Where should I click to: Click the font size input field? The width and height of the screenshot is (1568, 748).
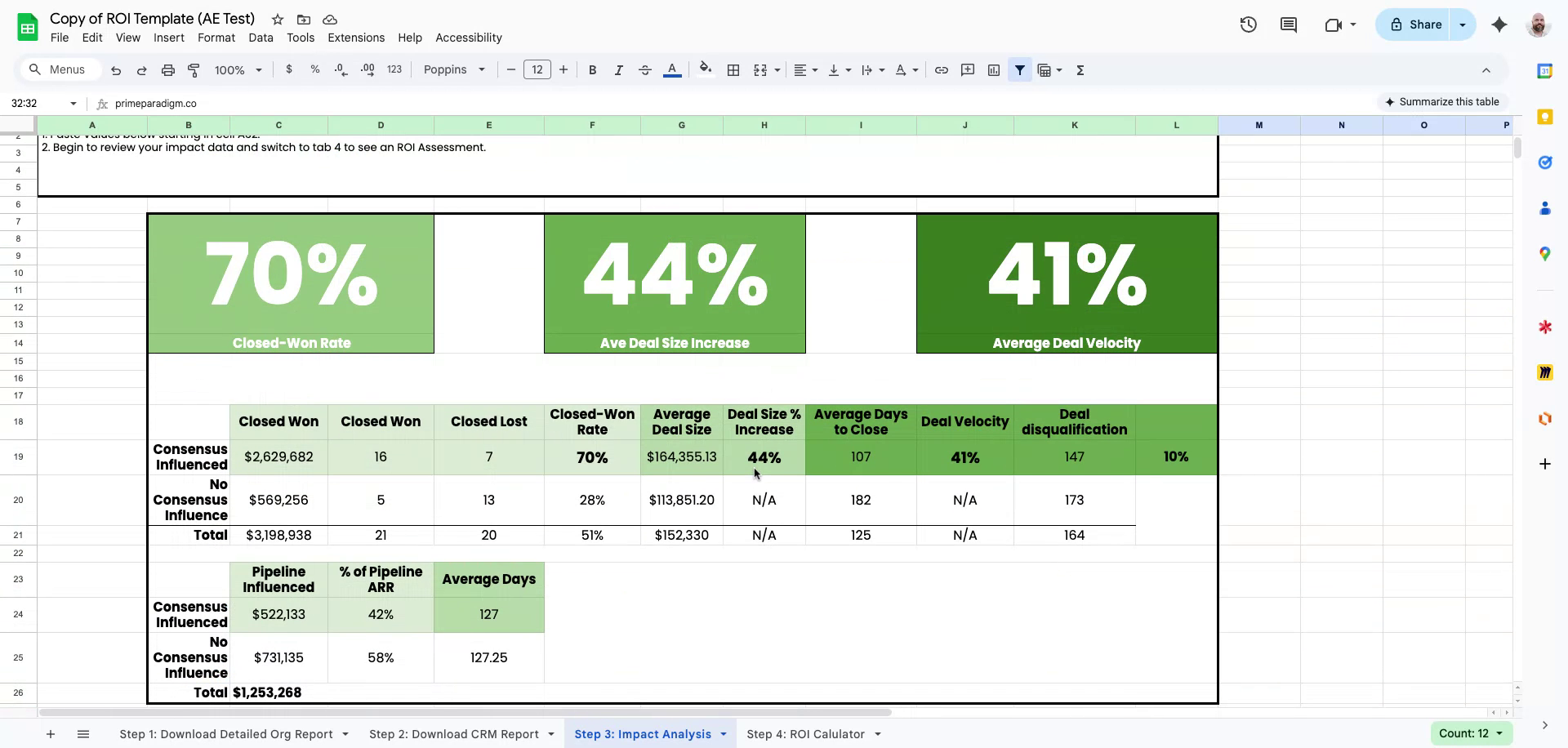537,70
